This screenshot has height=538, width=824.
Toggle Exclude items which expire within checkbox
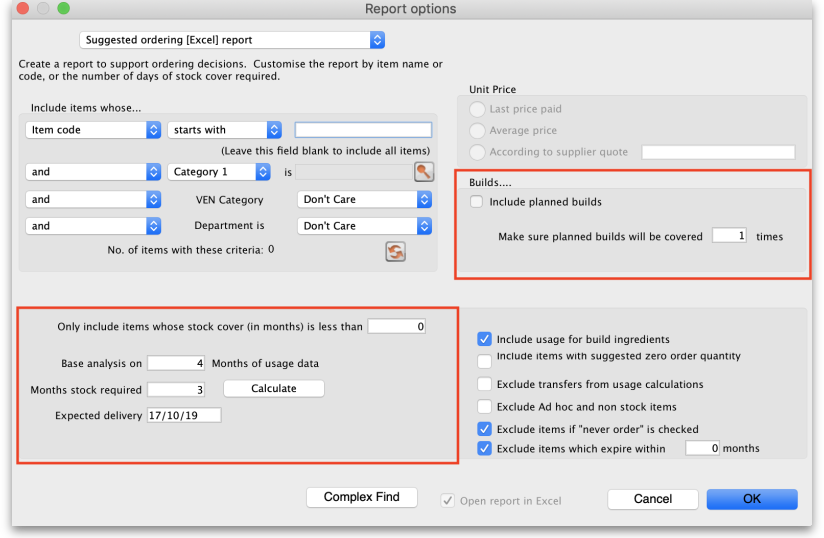[x=485, y=449]
